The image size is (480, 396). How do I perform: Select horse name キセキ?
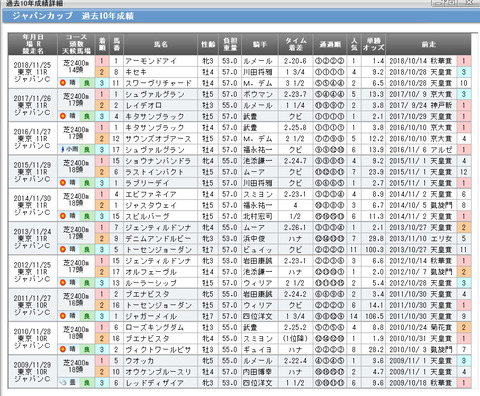136,72
